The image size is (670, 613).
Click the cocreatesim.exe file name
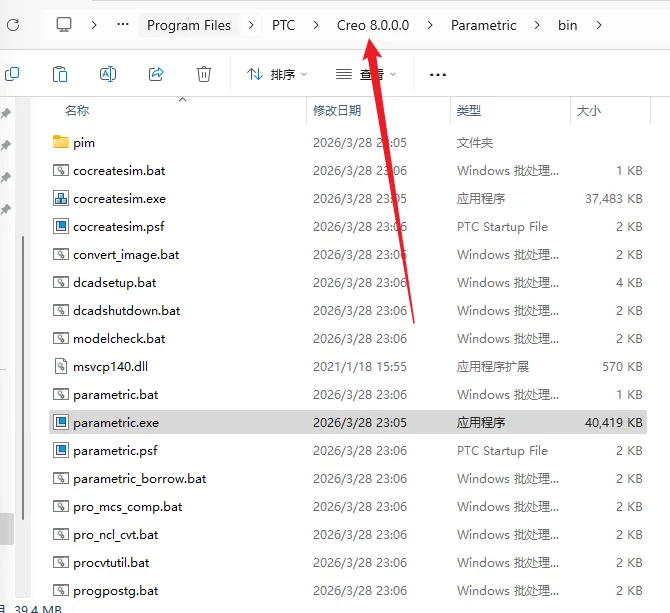(x=119, y=199)
